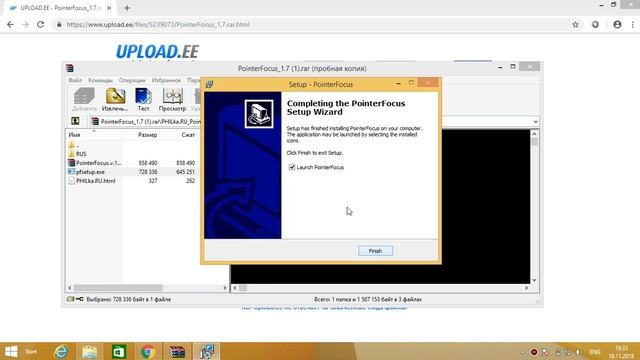This screenshot has width=640, height=360.
Task: Bookmark this page with the star icon
Action: click(576, 24)
